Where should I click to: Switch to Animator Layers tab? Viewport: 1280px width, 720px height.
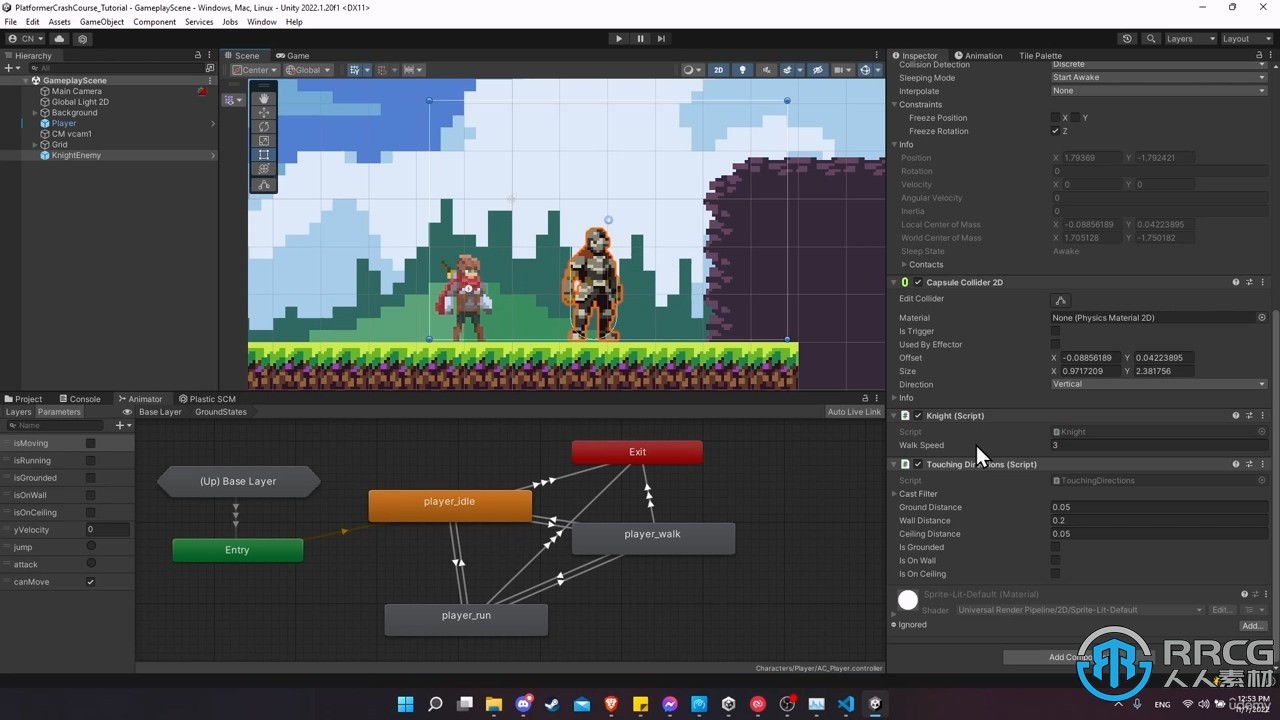(x=18, y=412)
